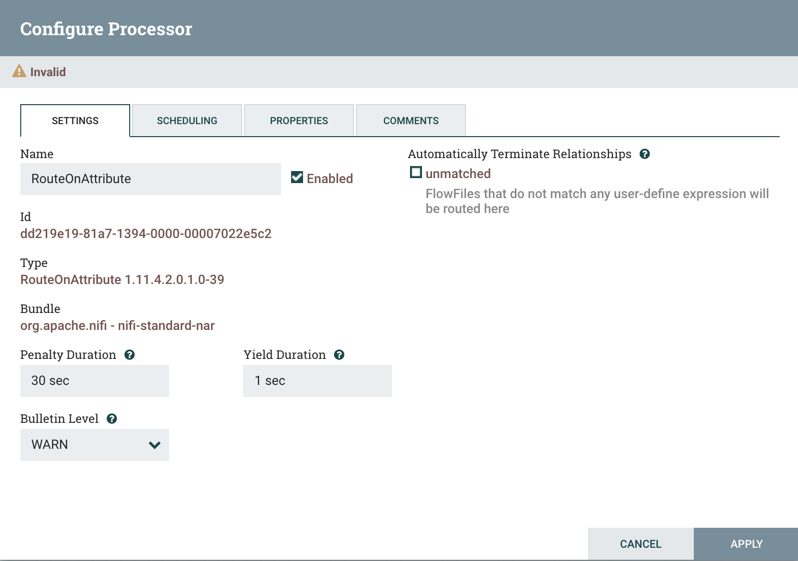Uncheck the Enabled checkbox
This screenshot has width=798, height=561.
coord(297,178)
